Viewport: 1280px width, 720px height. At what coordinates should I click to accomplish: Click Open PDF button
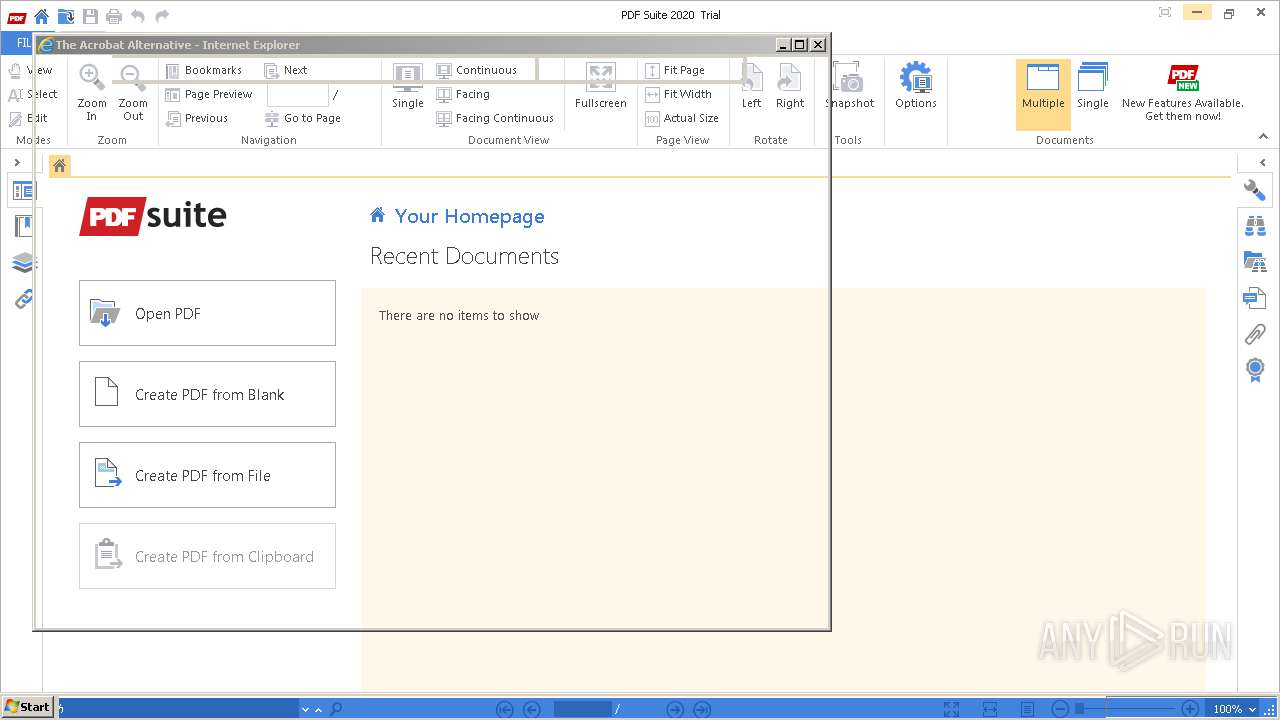(207, 313)
